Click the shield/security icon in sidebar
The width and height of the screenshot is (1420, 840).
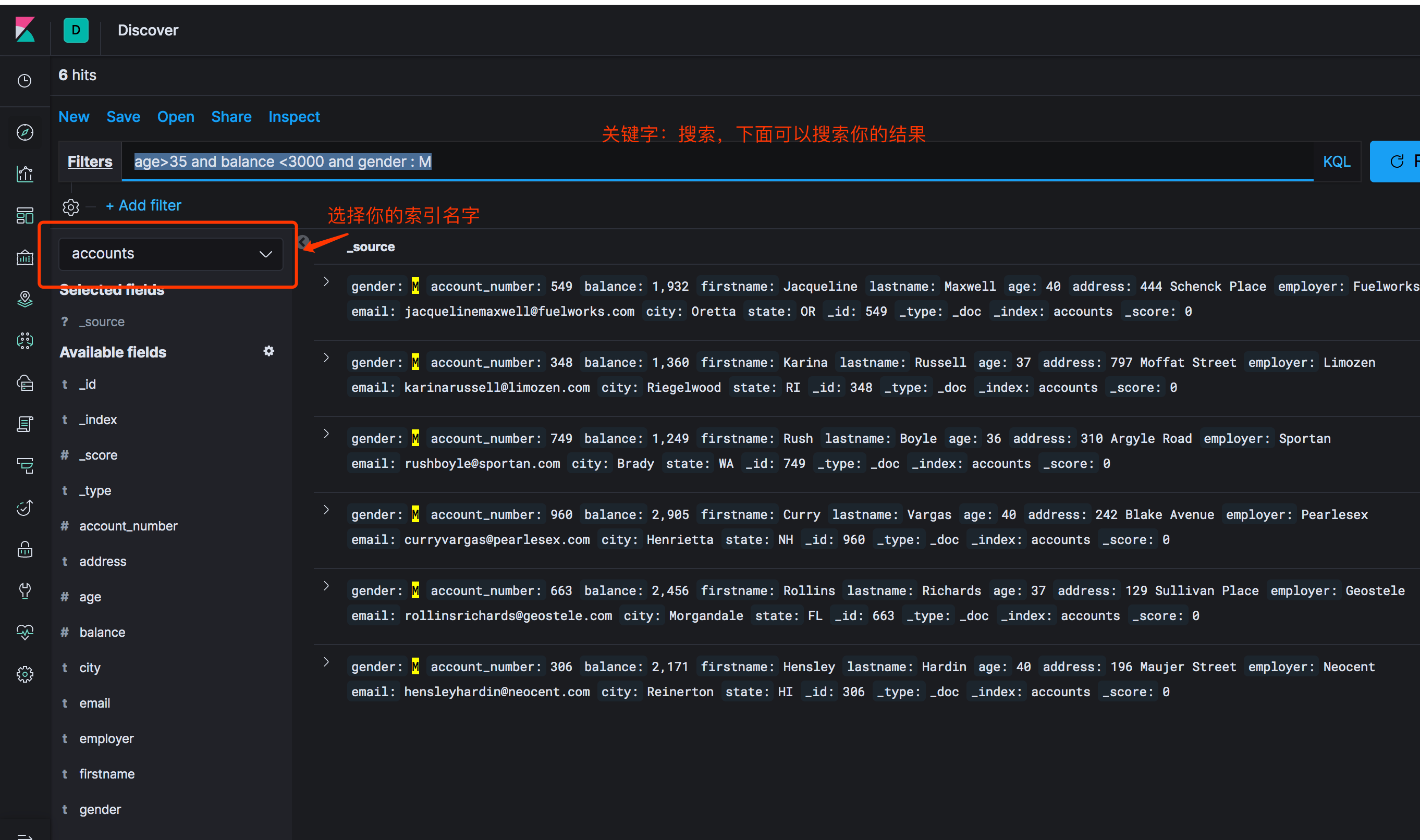point(25,548)
